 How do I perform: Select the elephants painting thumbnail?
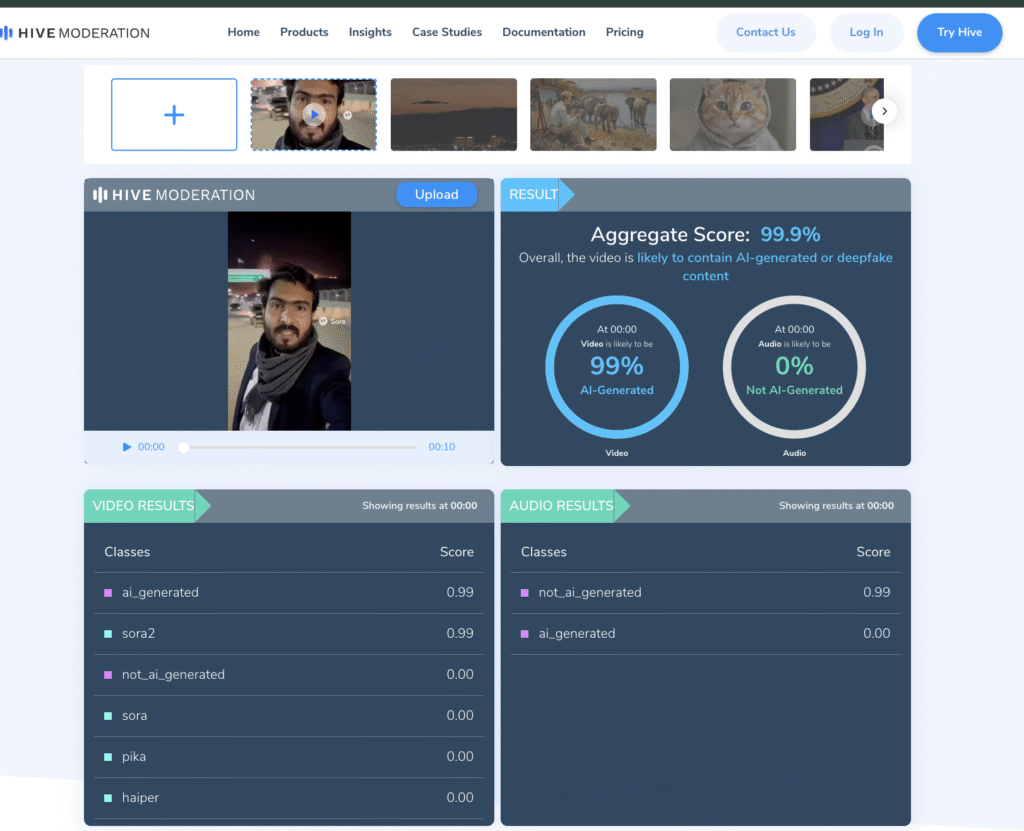pos(593,115)
